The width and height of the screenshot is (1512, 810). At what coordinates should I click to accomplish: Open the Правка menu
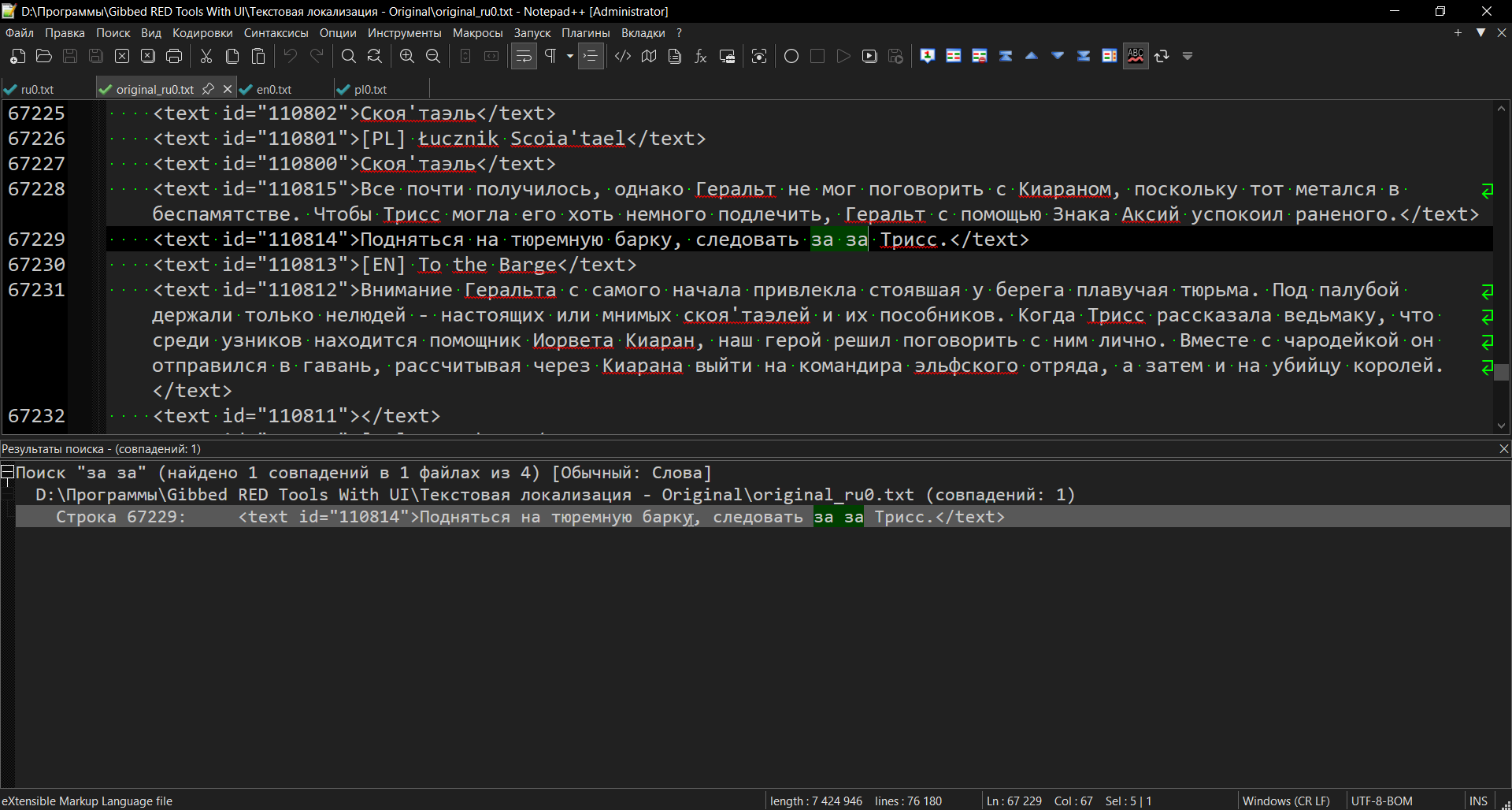pos(65,33)
